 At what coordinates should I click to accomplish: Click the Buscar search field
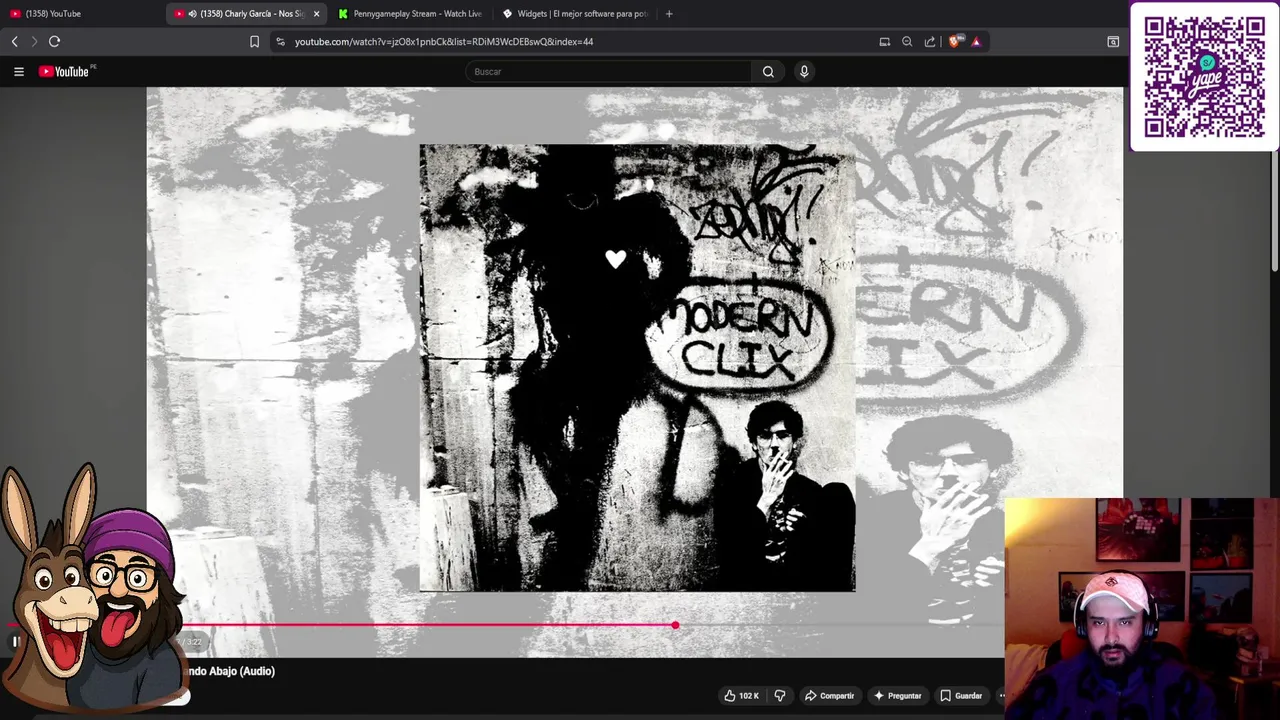click(608, 71)
